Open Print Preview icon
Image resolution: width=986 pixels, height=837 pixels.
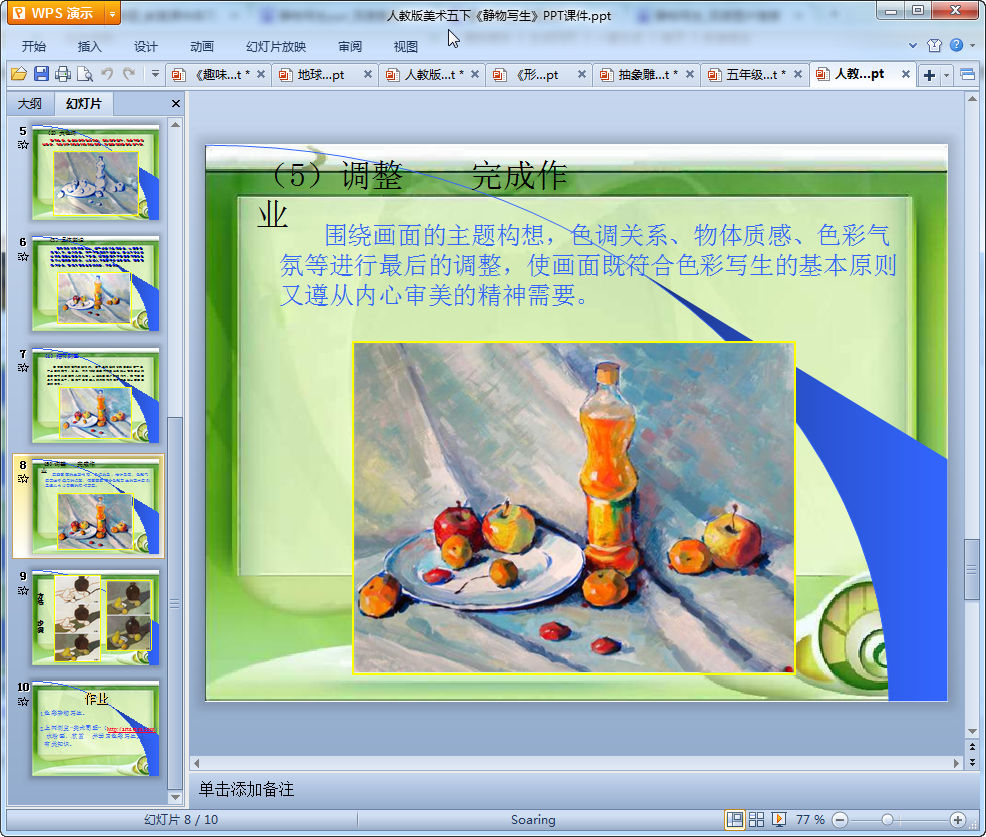[85, 74]
